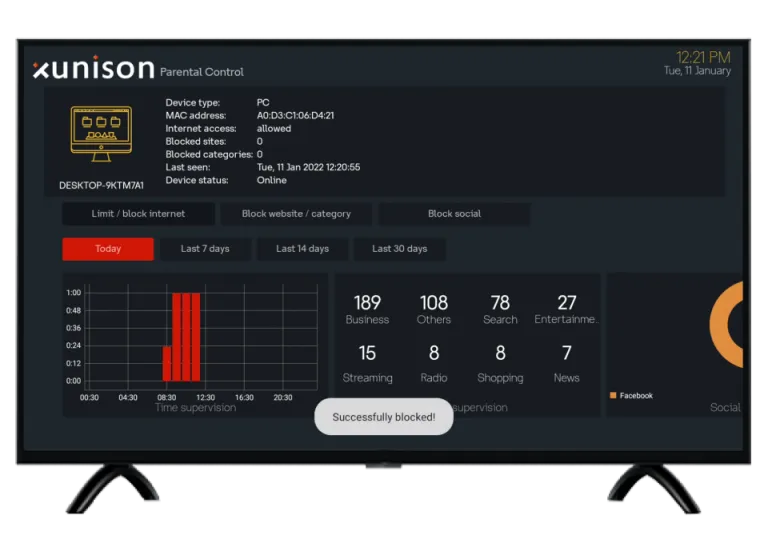The height and width of the screenshot is (559, 768).
Task: Open the Limit / block internet option
Action: coord(138,214)
